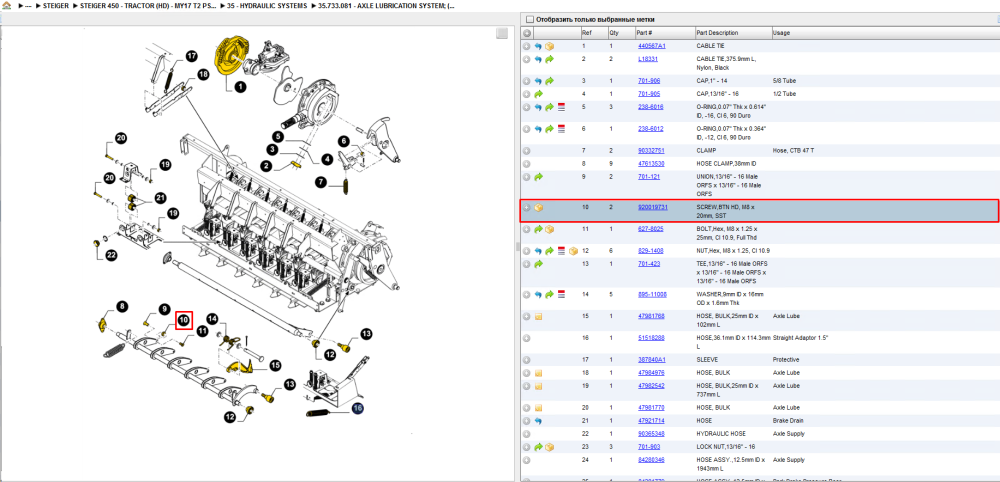
Task: Go to home via the breadcrumb house icon
Action: pos(6,5)
